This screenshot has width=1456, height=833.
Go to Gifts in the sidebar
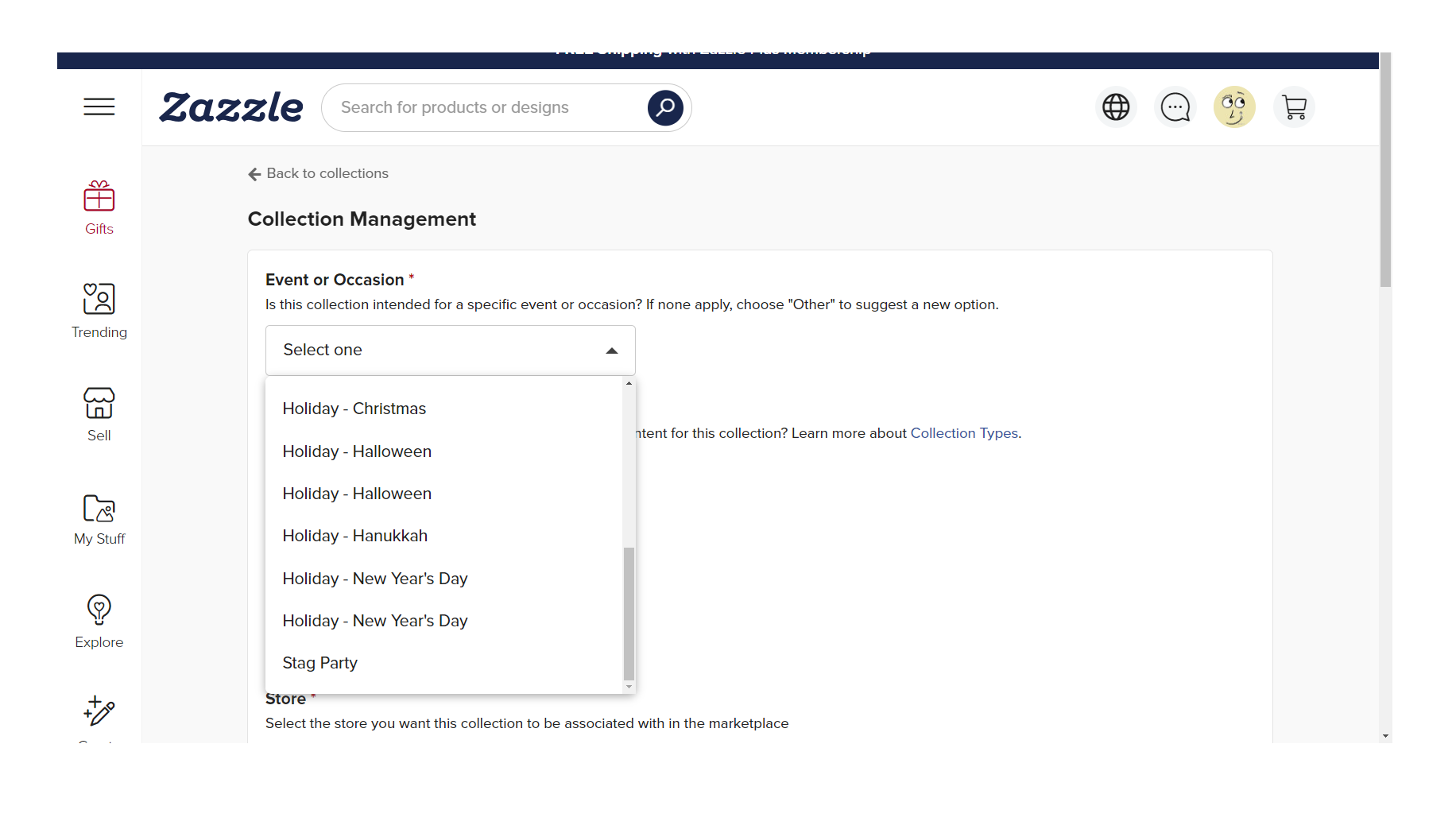[x=99, y=208]
